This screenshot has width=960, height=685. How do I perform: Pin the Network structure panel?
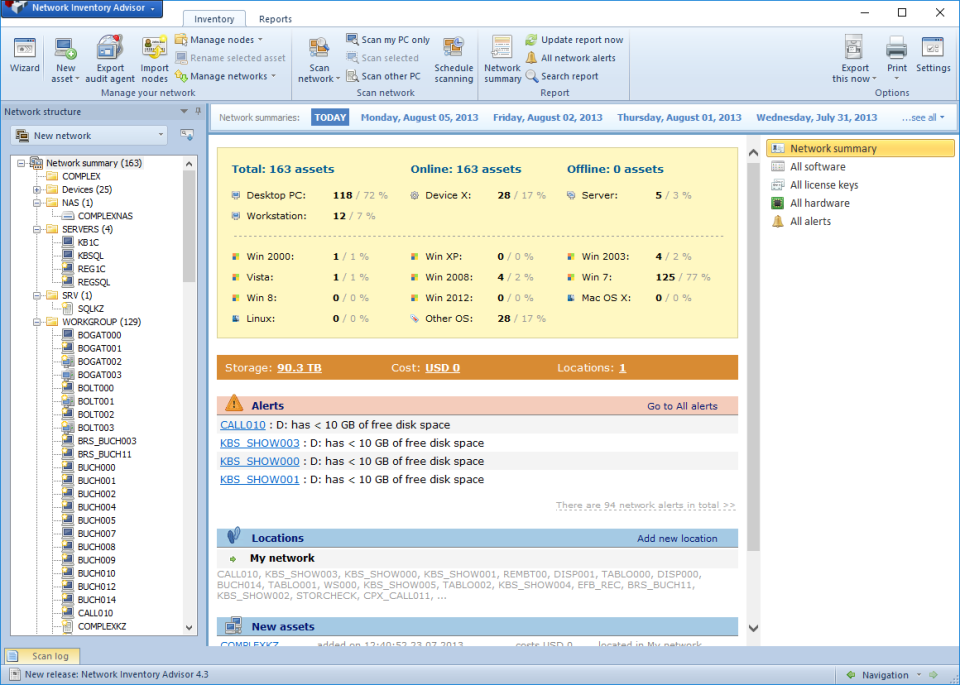(x=198, y=110)
